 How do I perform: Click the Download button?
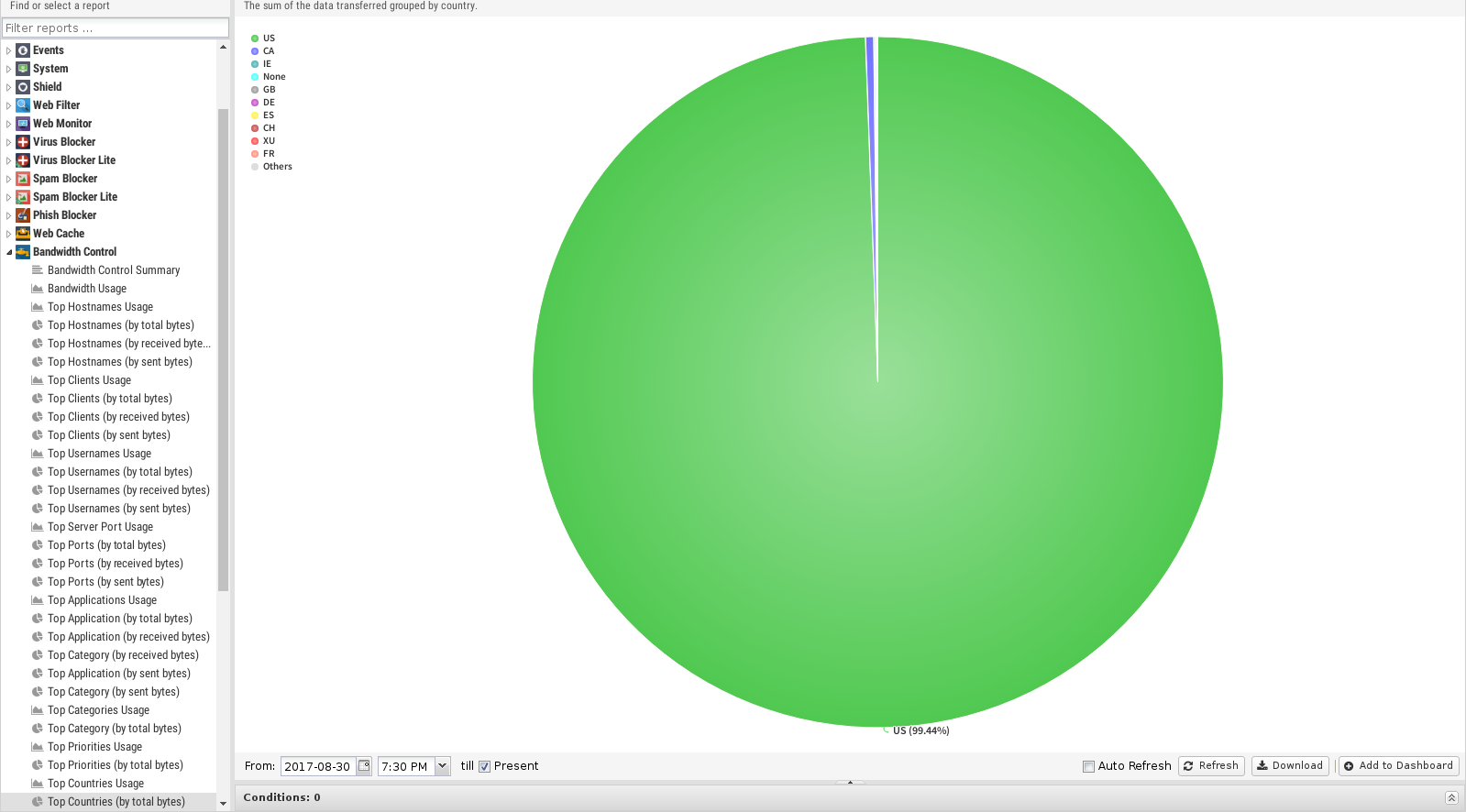[x=1289, y=766]
